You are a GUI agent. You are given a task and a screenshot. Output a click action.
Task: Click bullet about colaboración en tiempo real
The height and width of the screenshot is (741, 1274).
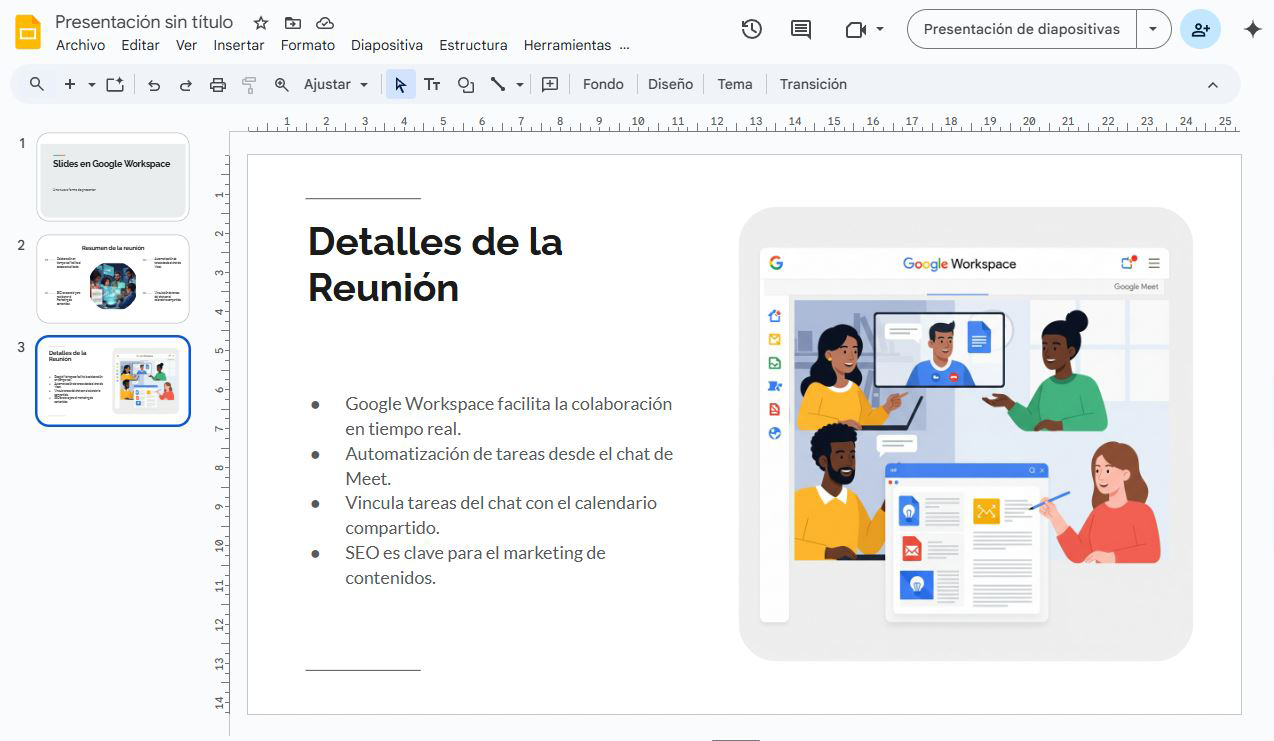[x=508, y=416]
